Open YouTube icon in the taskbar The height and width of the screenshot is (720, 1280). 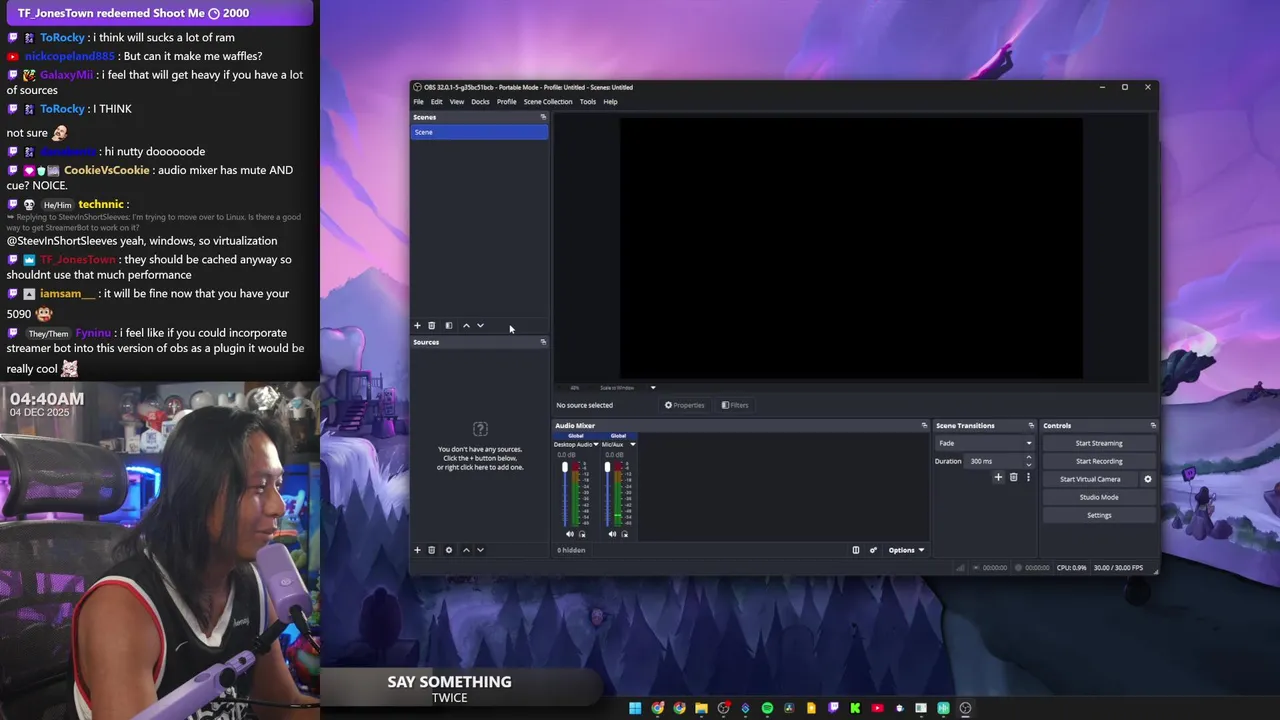click(877, 708)
